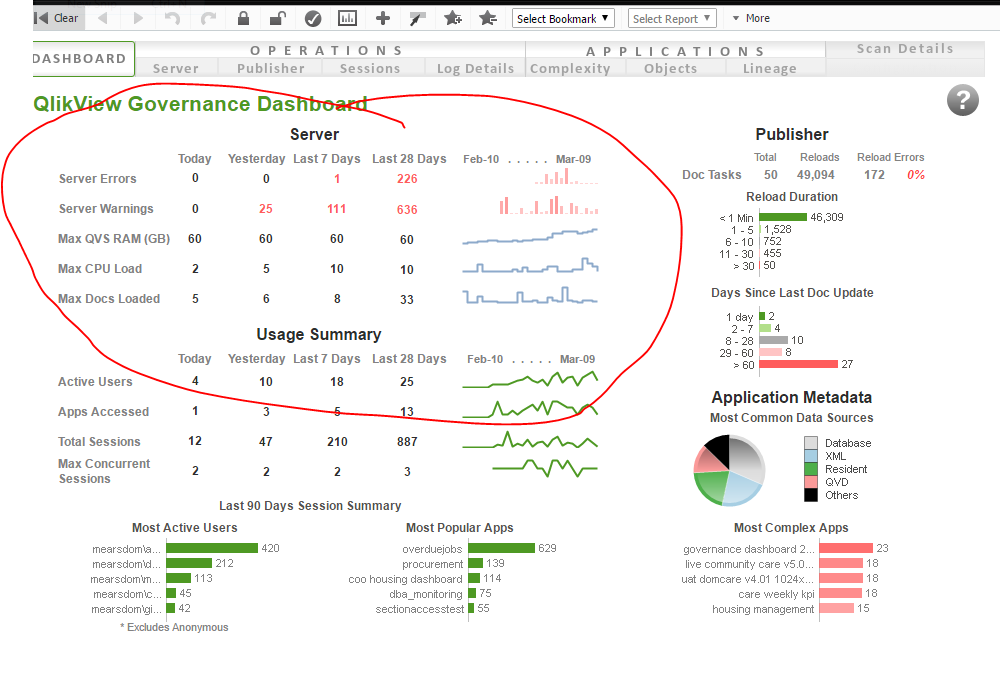Open the Scan Details tab
The image size is (1000, 676).
pyautogui.click(x=905, y=49)
